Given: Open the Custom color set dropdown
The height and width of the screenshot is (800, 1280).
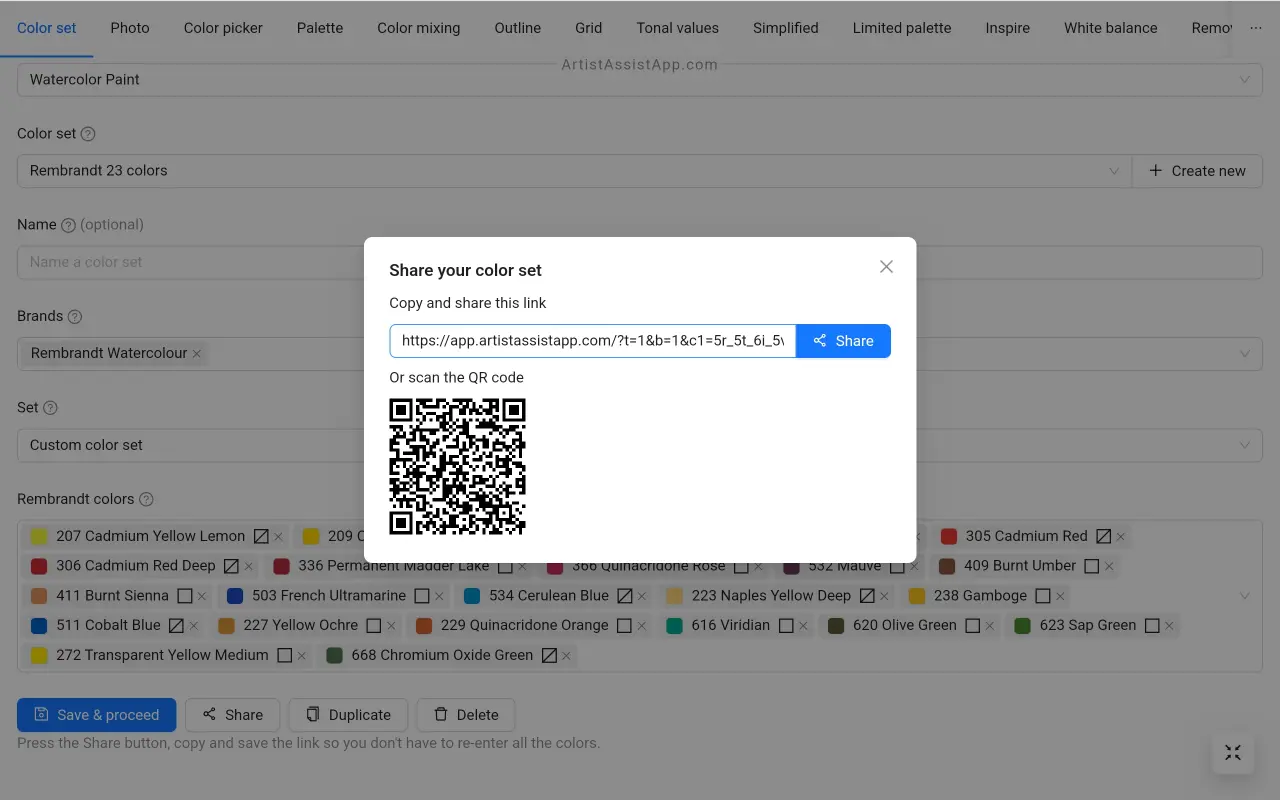Looking at the screenshot, I should (640, 445).
